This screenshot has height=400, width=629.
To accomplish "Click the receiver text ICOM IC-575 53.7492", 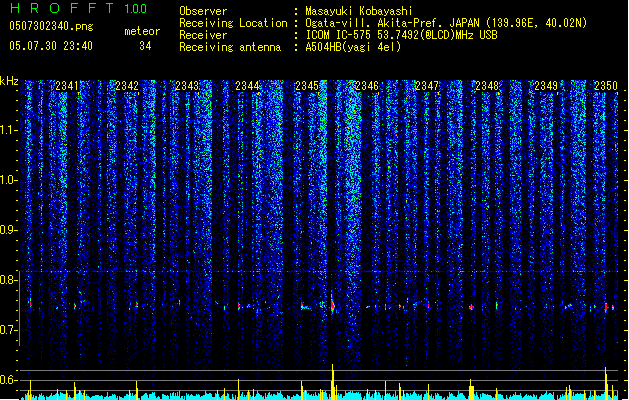I will pos(360,35).
